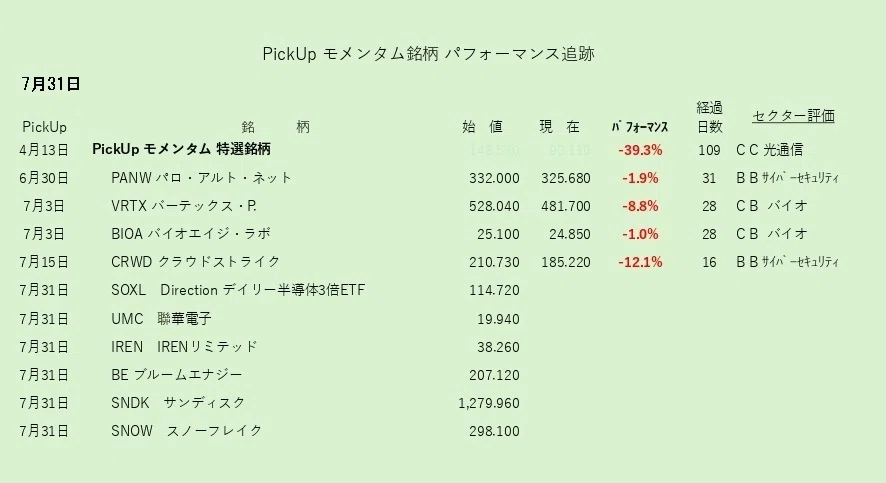Click the 1,279.960 opening price cell
This screenshot has height=483, width=886.
point(489,403)
